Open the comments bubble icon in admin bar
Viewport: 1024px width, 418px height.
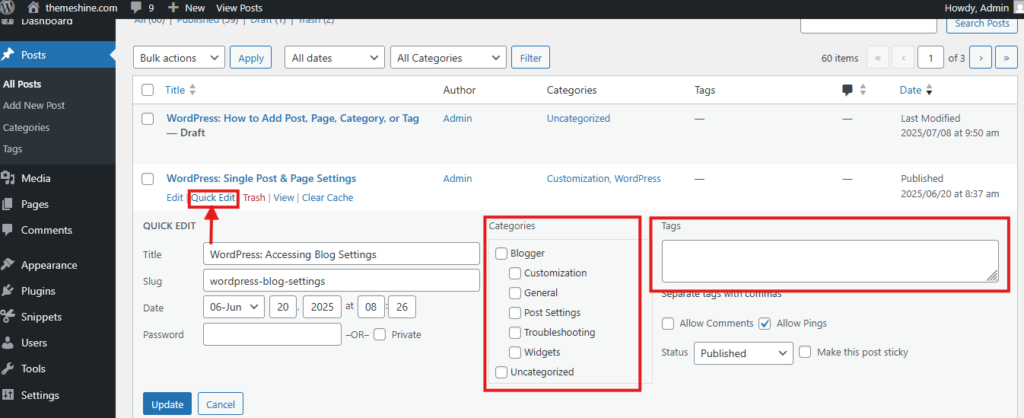pyautogui.click(x=136, y=8)
